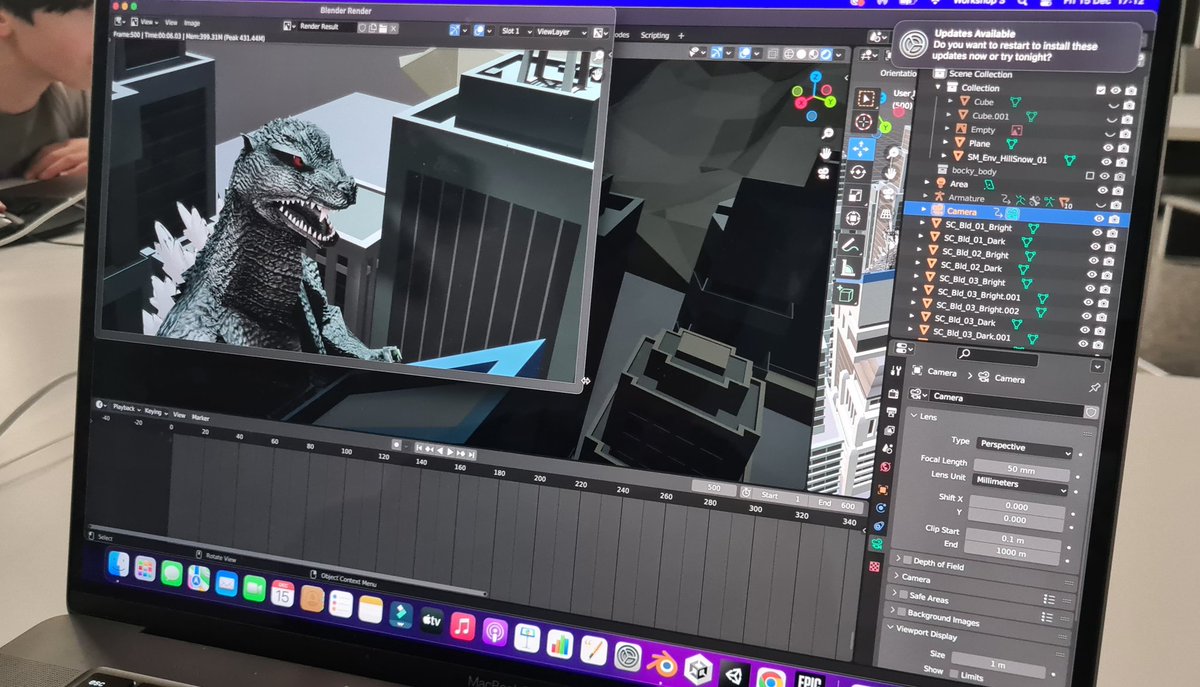Click the viewport zoom magnifier gizmo

click(827, 133)
